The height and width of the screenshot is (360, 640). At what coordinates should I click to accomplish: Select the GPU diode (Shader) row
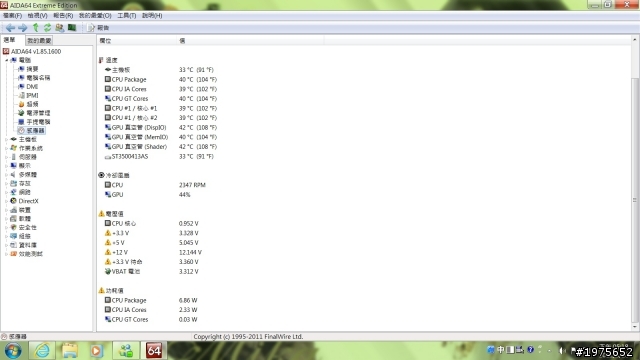click(161, 147)
